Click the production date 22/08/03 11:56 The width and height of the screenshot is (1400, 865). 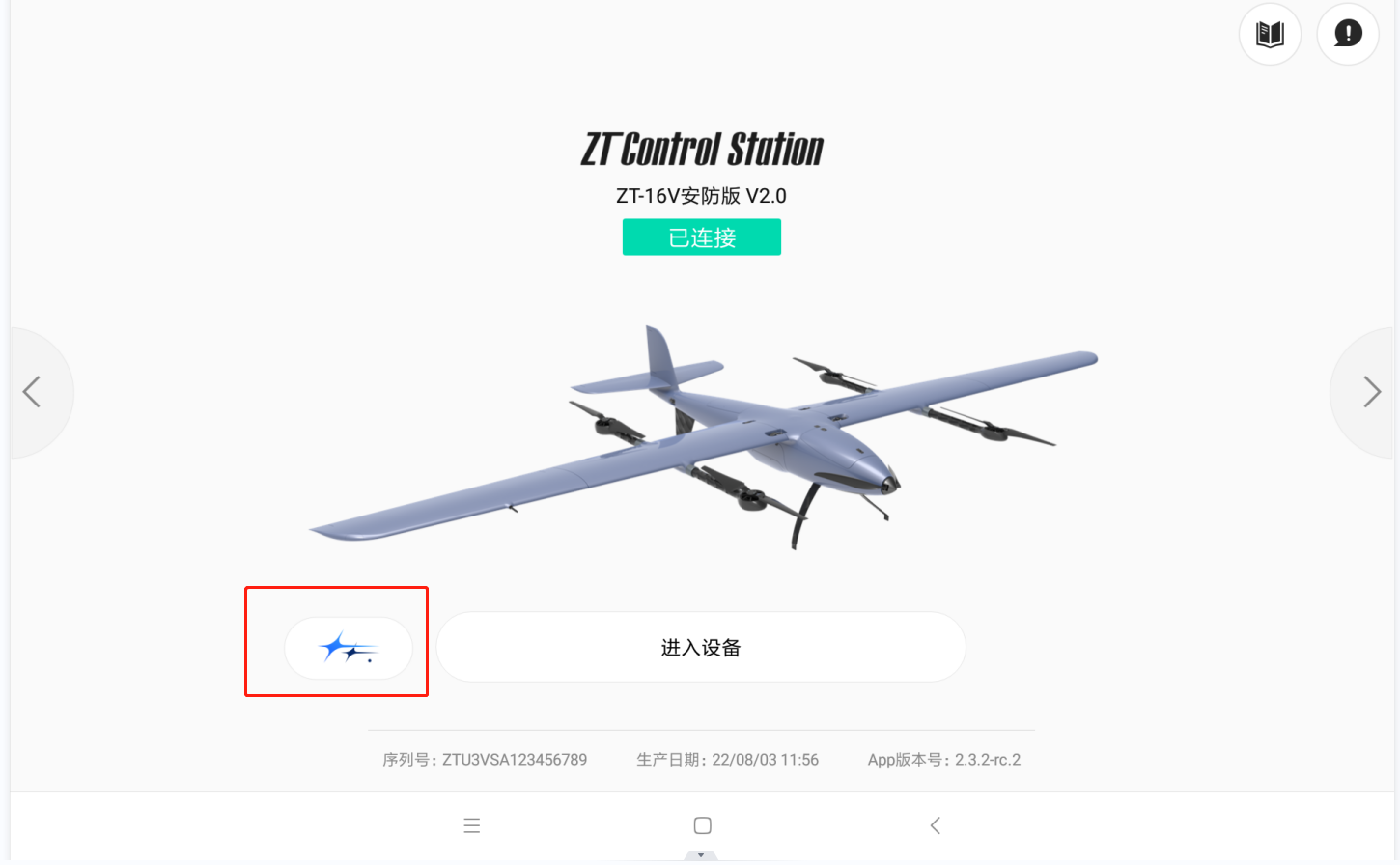[766, 760]
